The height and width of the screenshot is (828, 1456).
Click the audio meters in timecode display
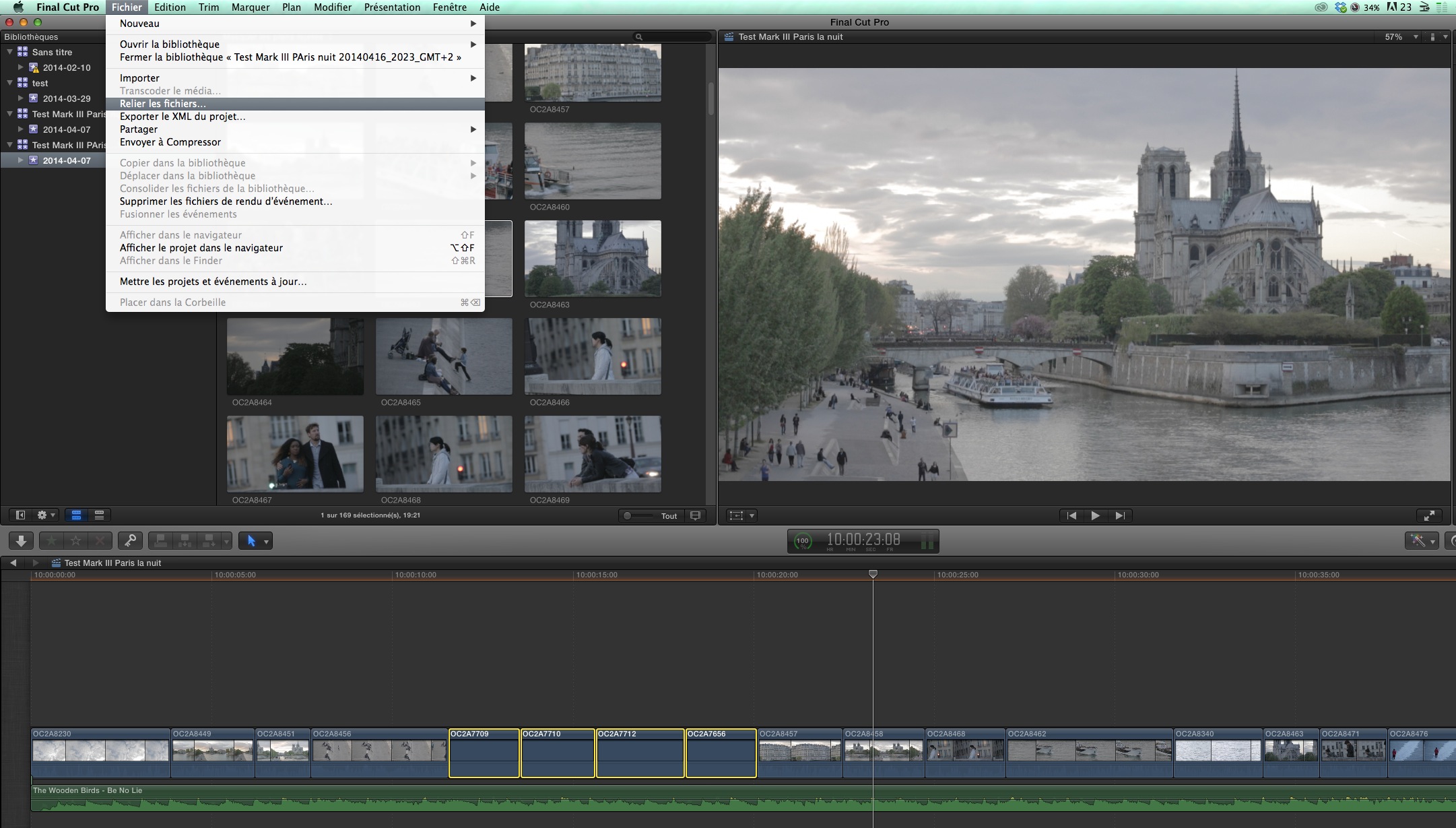pyautogui.click(x=927, y=542)
